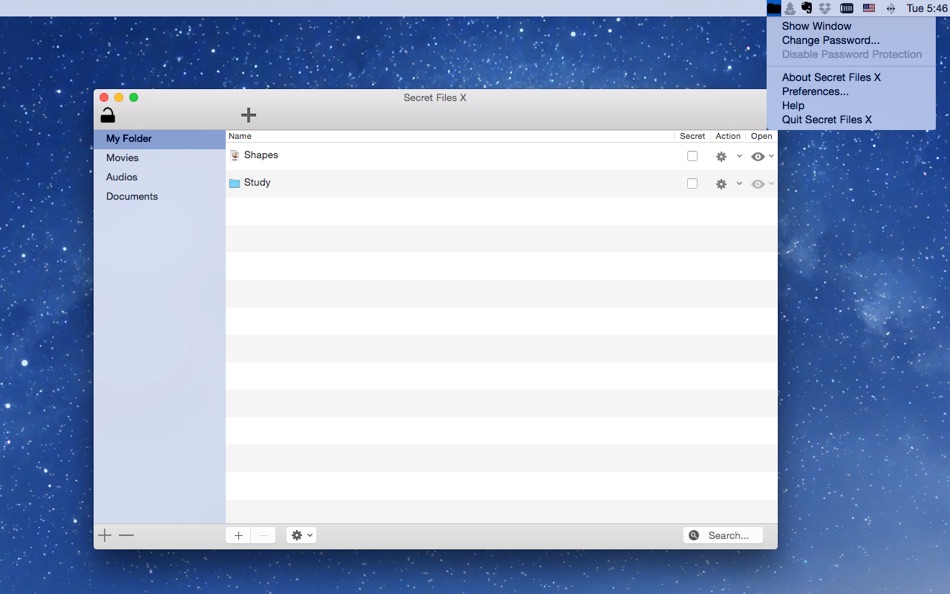Select the Shapes file name
The width and height of the screenshot is (950, 594).
(x=261, y=155)
